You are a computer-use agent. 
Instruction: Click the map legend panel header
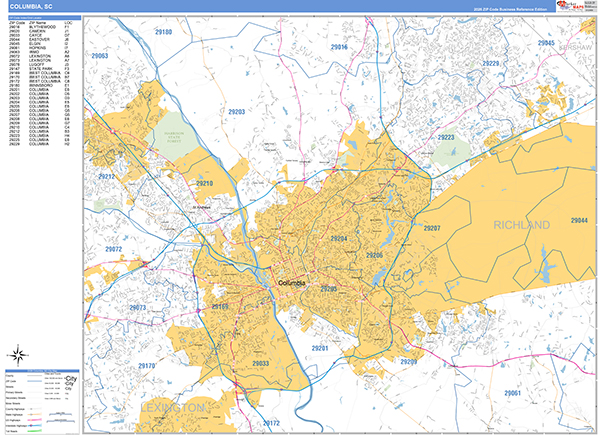[x=40, y=369]
